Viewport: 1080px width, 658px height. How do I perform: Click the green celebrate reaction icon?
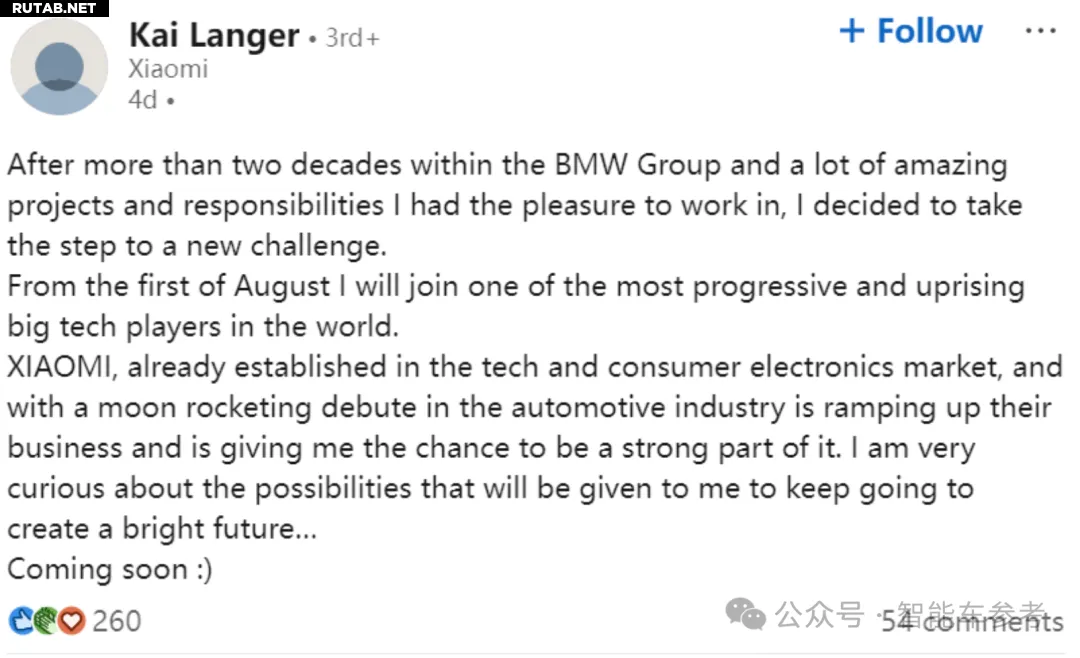click(46, 621)
